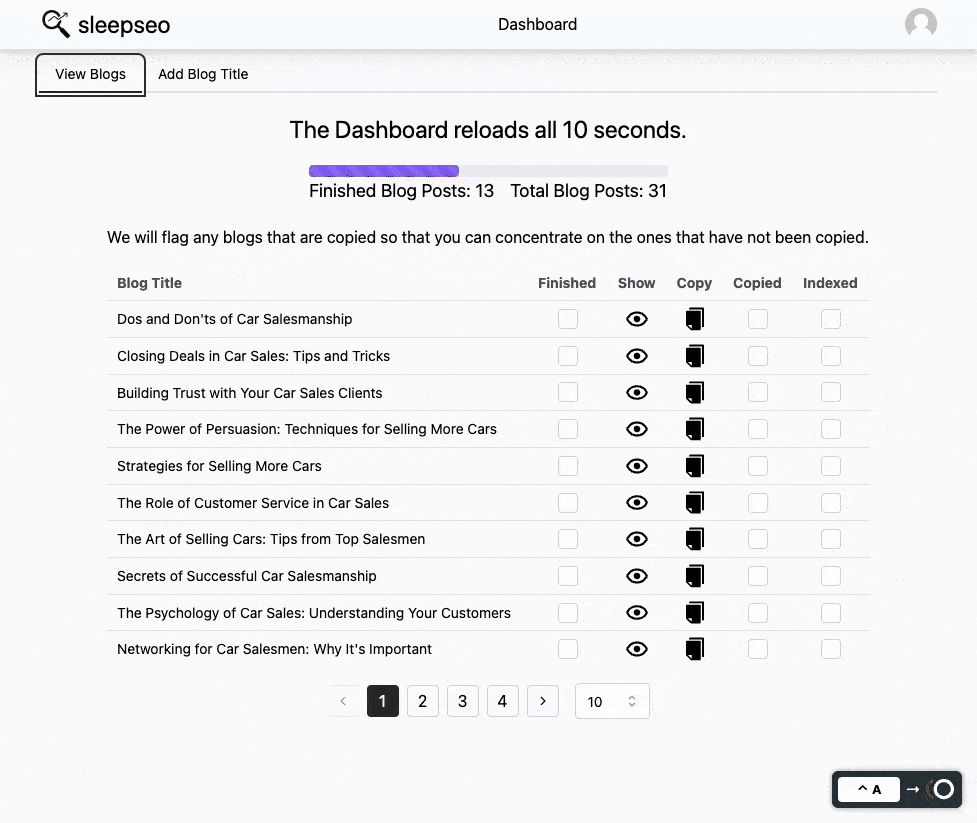Image resolution: width=977 pixels, height=823 pixels.
Task: Toggle Indexed checkbox for 'The Psychology of Car Sales'
Action: tap(831, 613)
